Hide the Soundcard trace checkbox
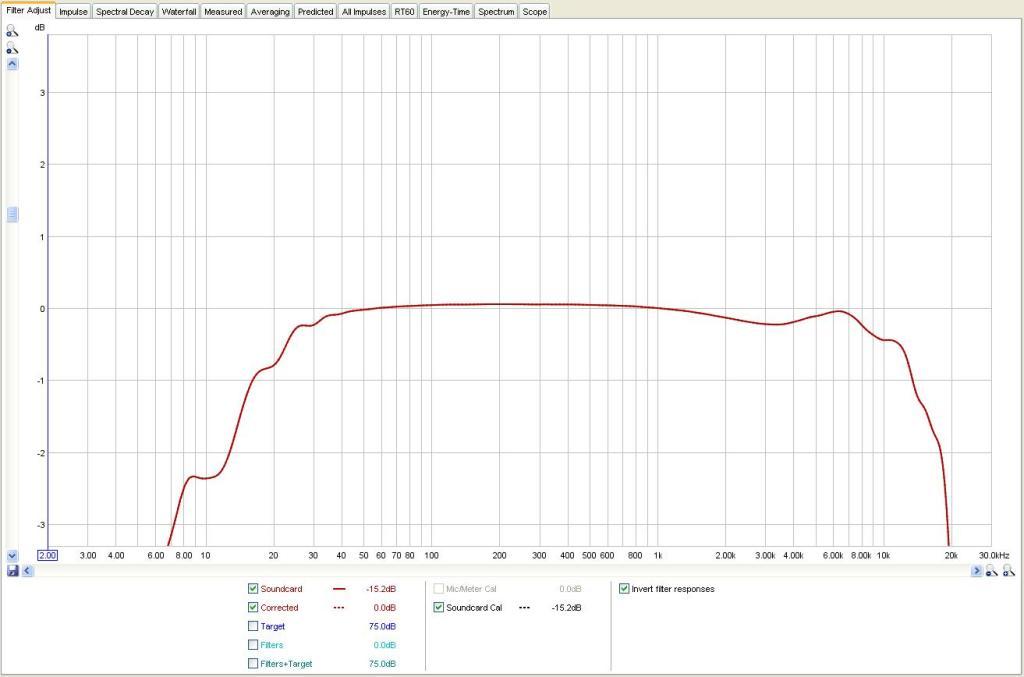Image resolution: width=1024 pixels, height=677 pixels. pyautogui.click(x=253, y=589)
